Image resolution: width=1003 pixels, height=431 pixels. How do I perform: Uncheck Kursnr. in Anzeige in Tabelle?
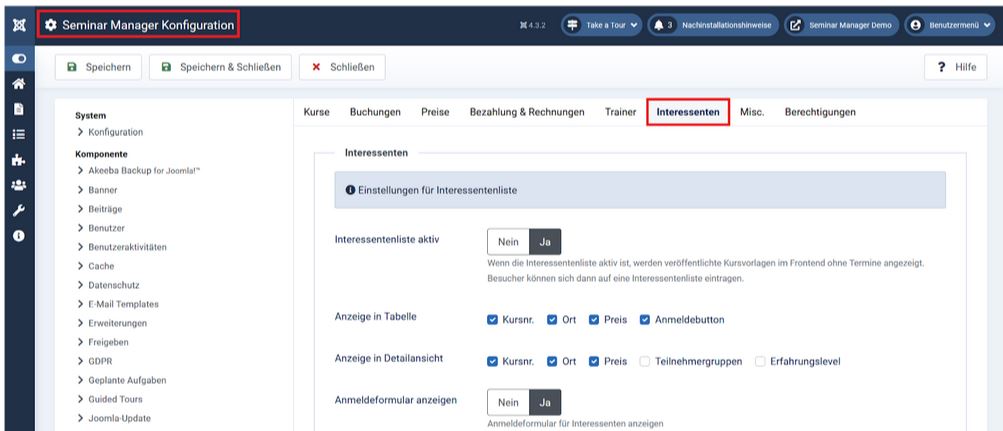[492, 320]
